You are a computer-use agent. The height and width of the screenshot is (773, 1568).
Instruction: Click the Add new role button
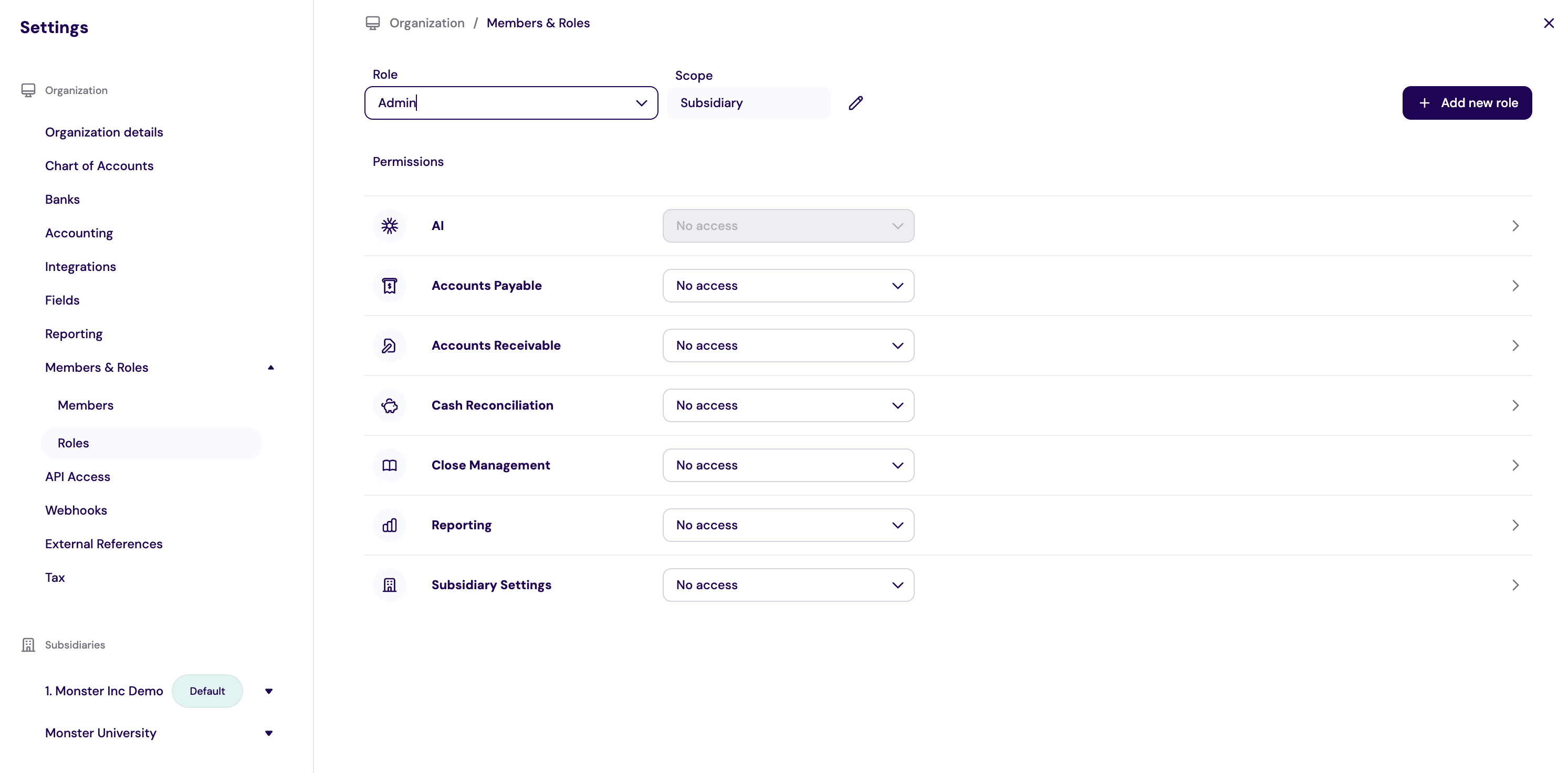pyautogui.click(x=1466, y=103)
